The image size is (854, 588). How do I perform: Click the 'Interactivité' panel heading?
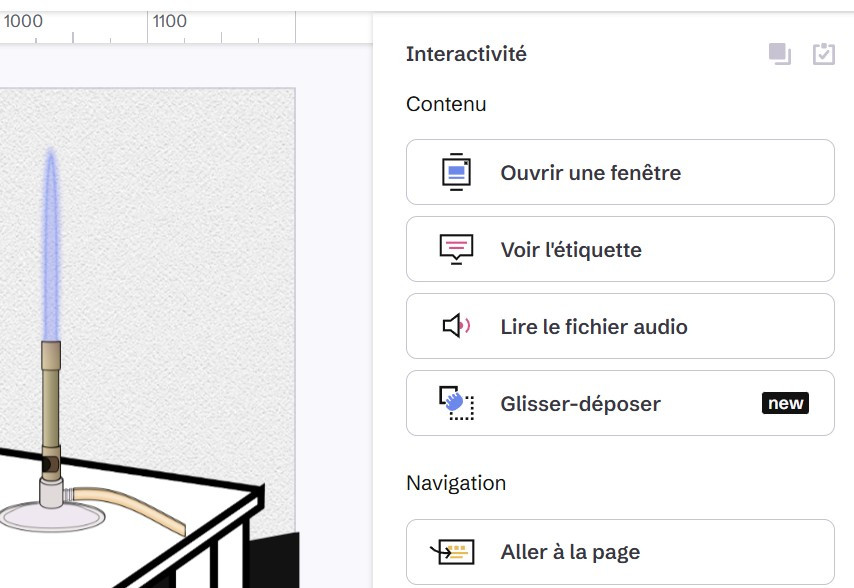466,54
